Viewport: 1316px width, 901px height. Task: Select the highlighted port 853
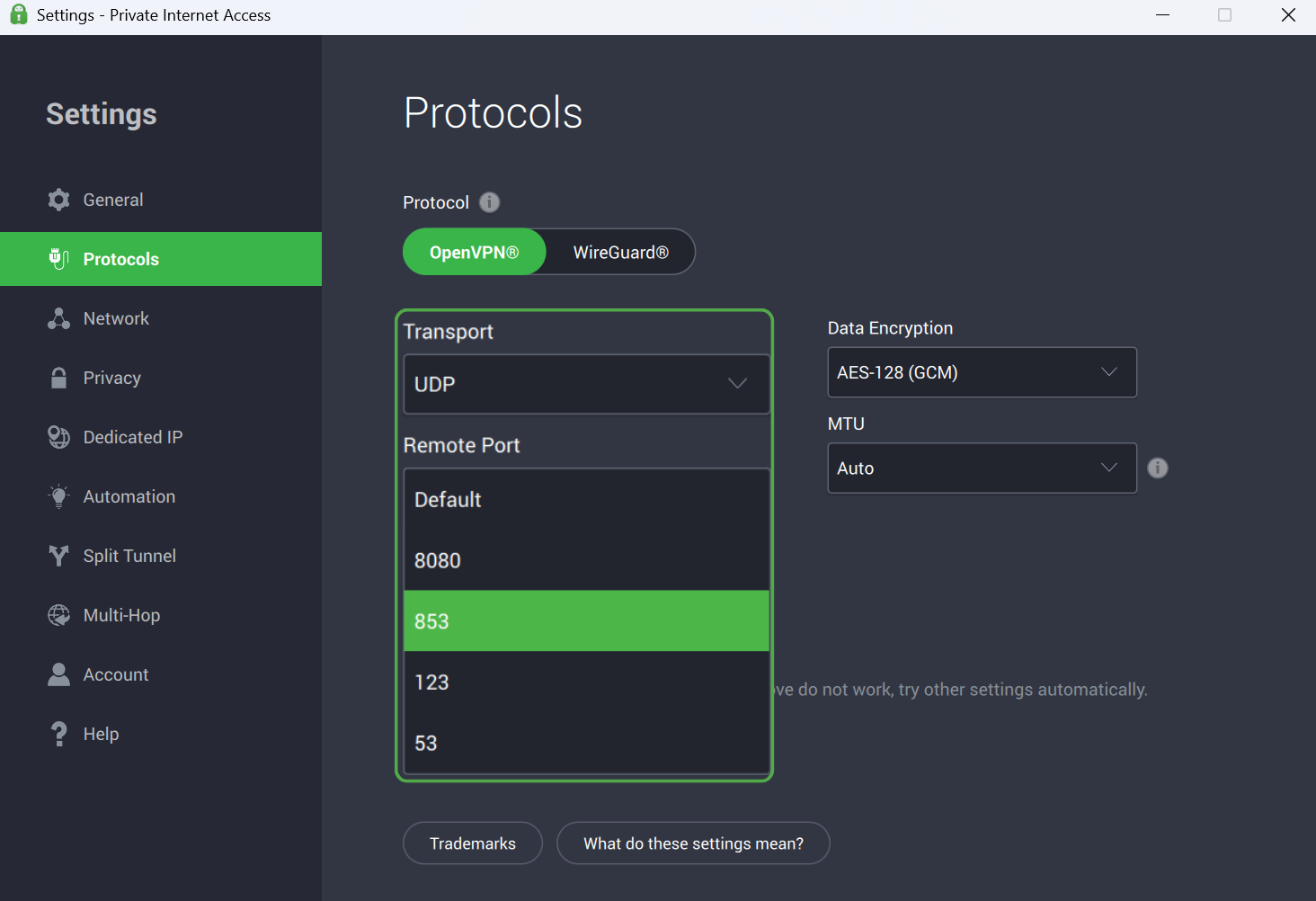[x=587, y=621]
